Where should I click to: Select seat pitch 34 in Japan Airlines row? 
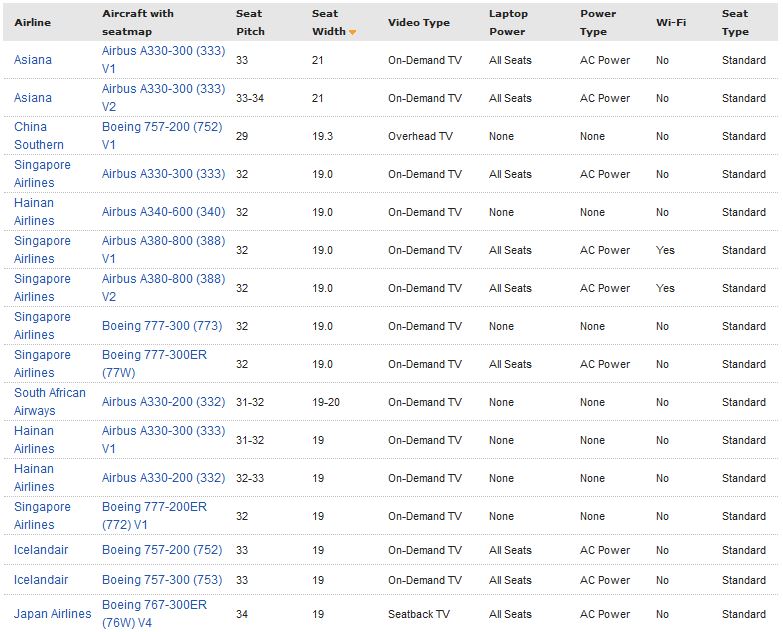[x=242, y=614]
